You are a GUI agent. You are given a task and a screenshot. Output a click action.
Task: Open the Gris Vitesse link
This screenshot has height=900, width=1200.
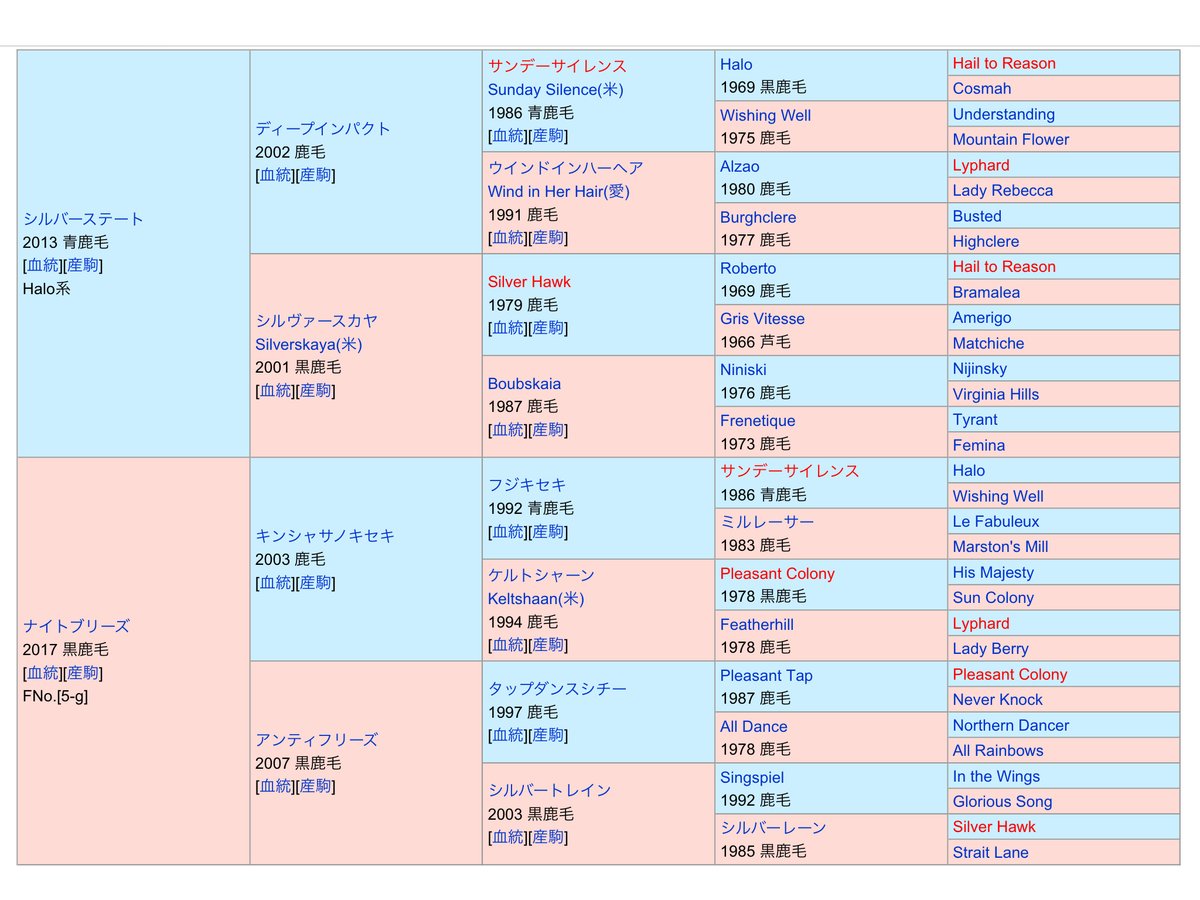[762, 319]
